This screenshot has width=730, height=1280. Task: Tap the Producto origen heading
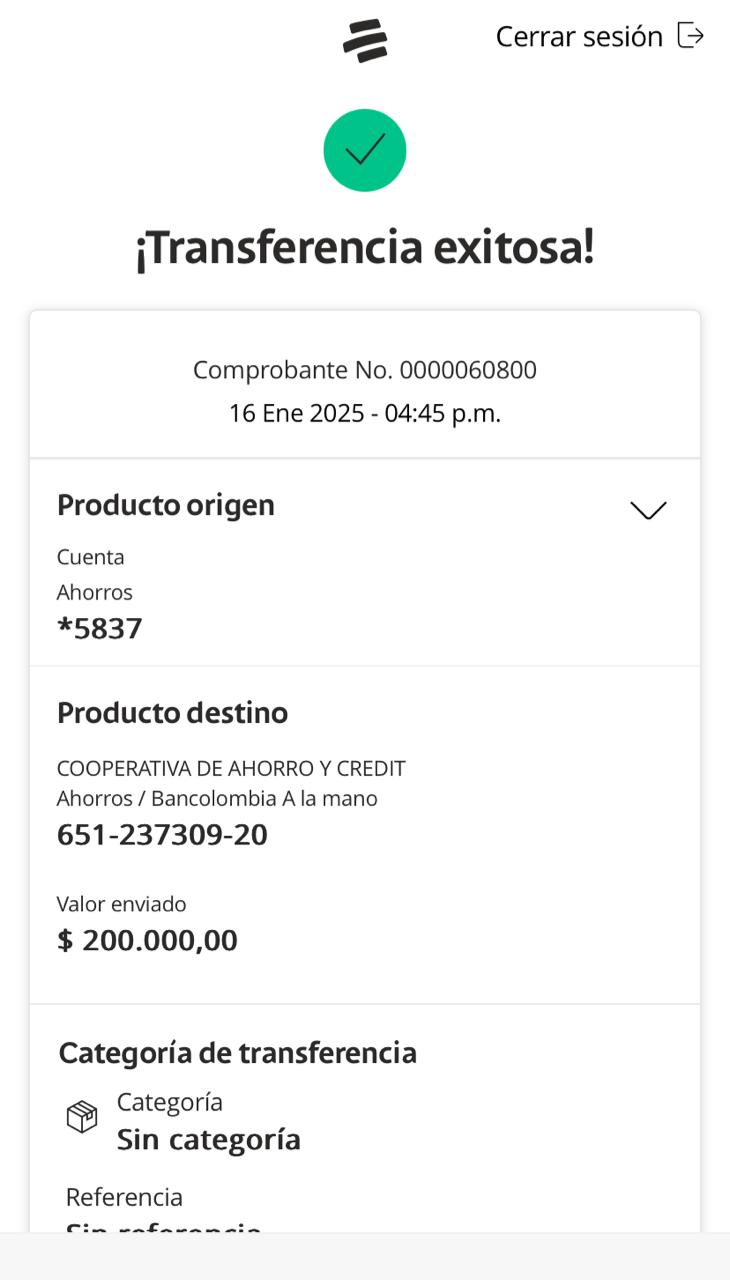pyautogui.click(x=166, y=505)
